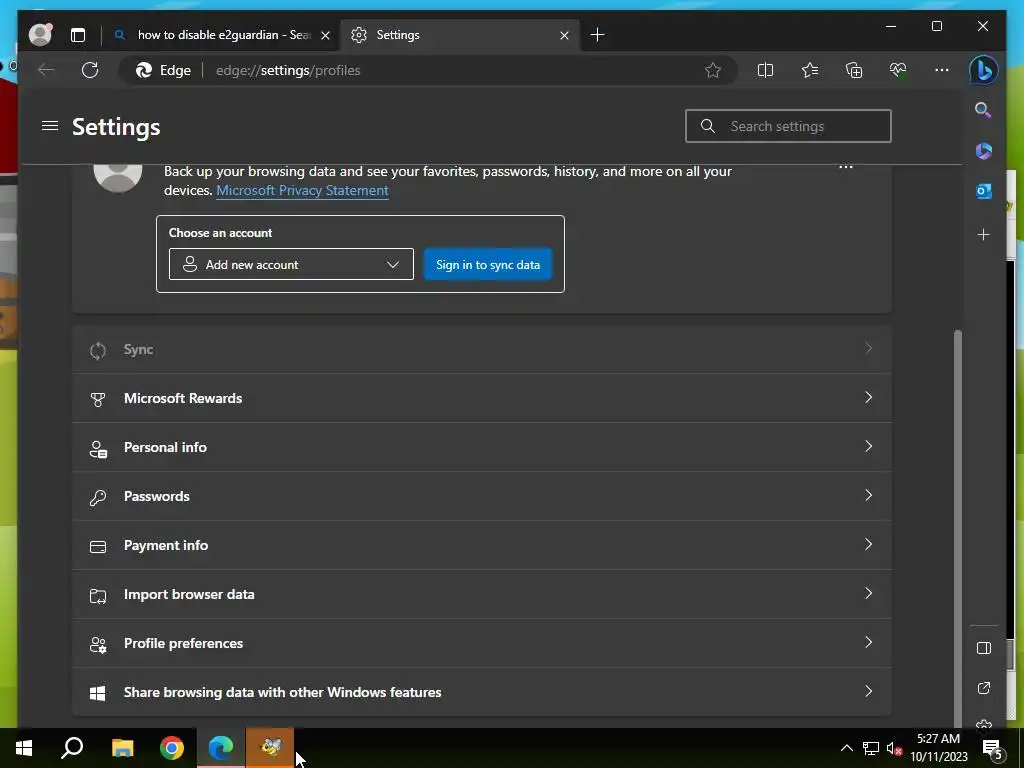The height and width of the screenshot is (768, 1024).
Task: Open the notification center icon
Action: point(992,749)
